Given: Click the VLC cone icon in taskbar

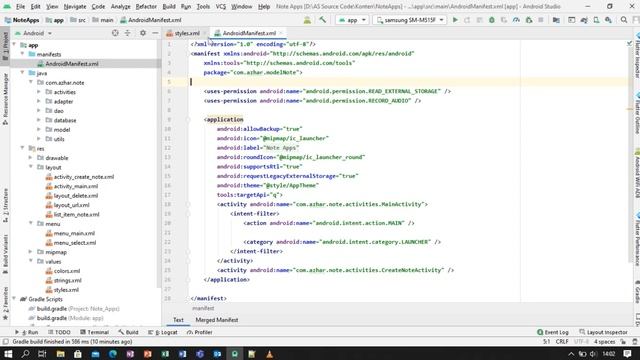Looking at the screenshot, I should click(269, 353).
